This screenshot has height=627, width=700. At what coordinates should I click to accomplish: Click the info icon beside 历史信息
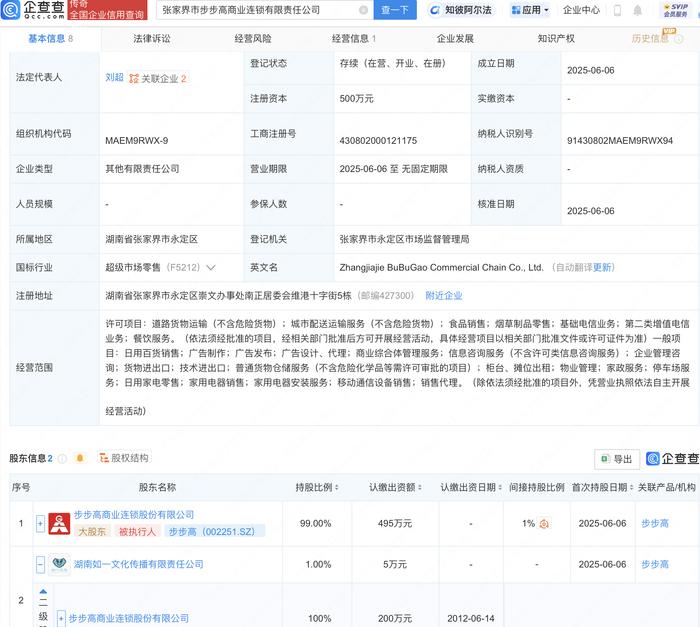[x=679, y=39]
